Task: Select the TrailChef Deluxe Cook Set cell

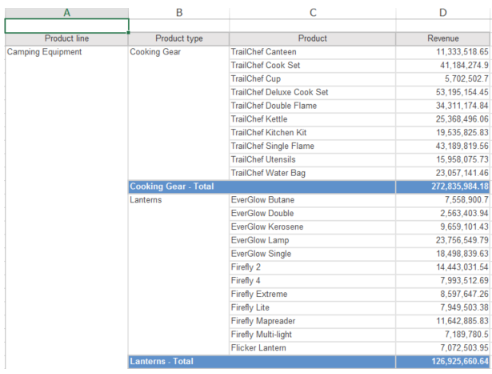Action: tap(312, 92)
